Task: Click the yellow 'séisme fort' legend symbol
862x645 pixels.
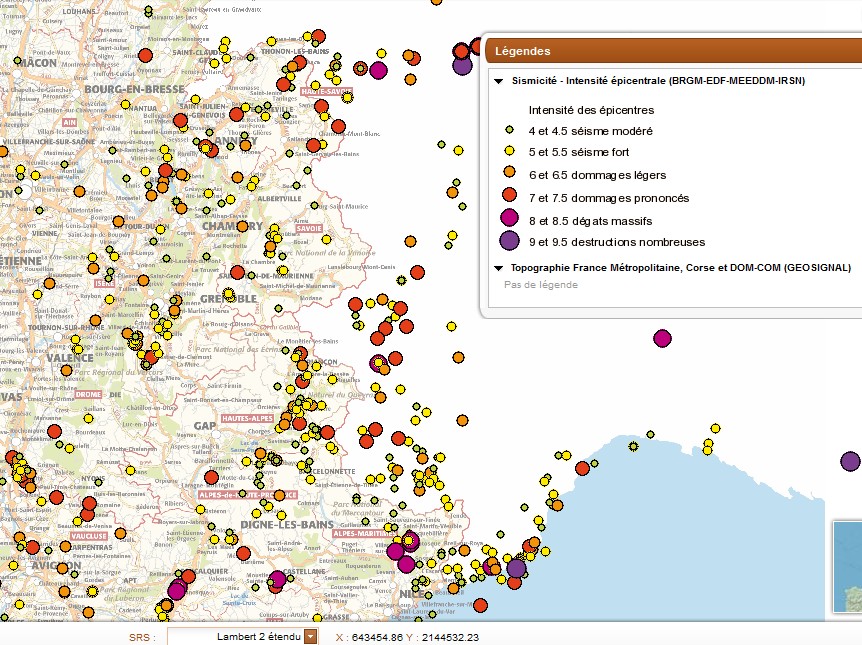Action: tap(509, 152)
